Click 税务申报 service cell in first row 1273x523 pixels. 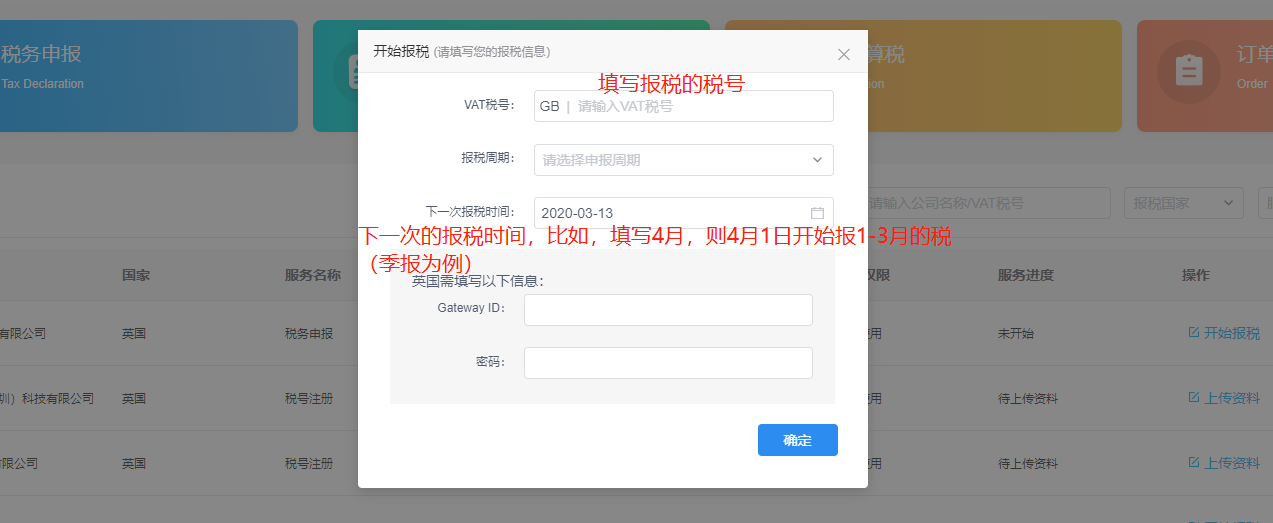309,333
